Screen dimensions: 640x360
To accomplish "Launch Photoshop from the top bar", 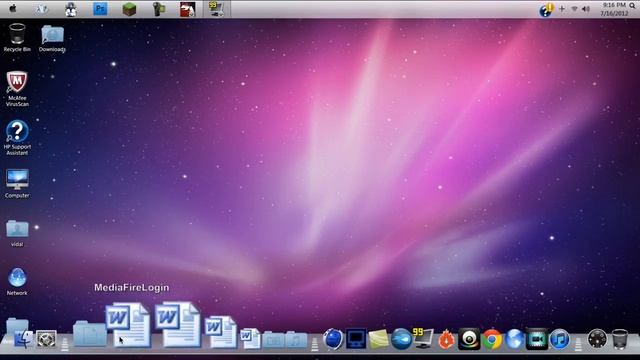I will click(100, 9).
